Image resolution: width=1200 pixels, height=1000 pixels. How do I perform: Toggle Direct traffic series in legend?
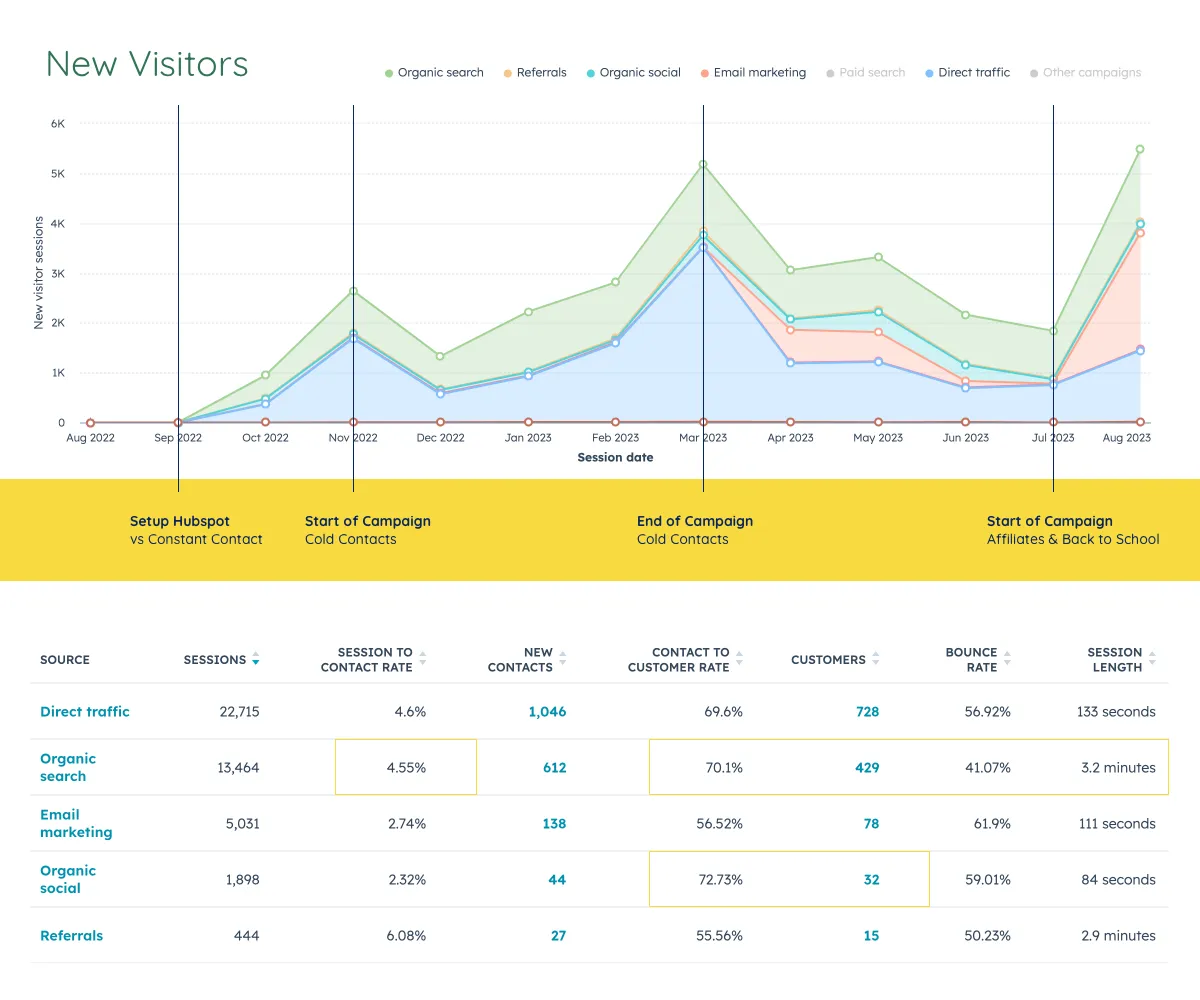tap(968, 73)
